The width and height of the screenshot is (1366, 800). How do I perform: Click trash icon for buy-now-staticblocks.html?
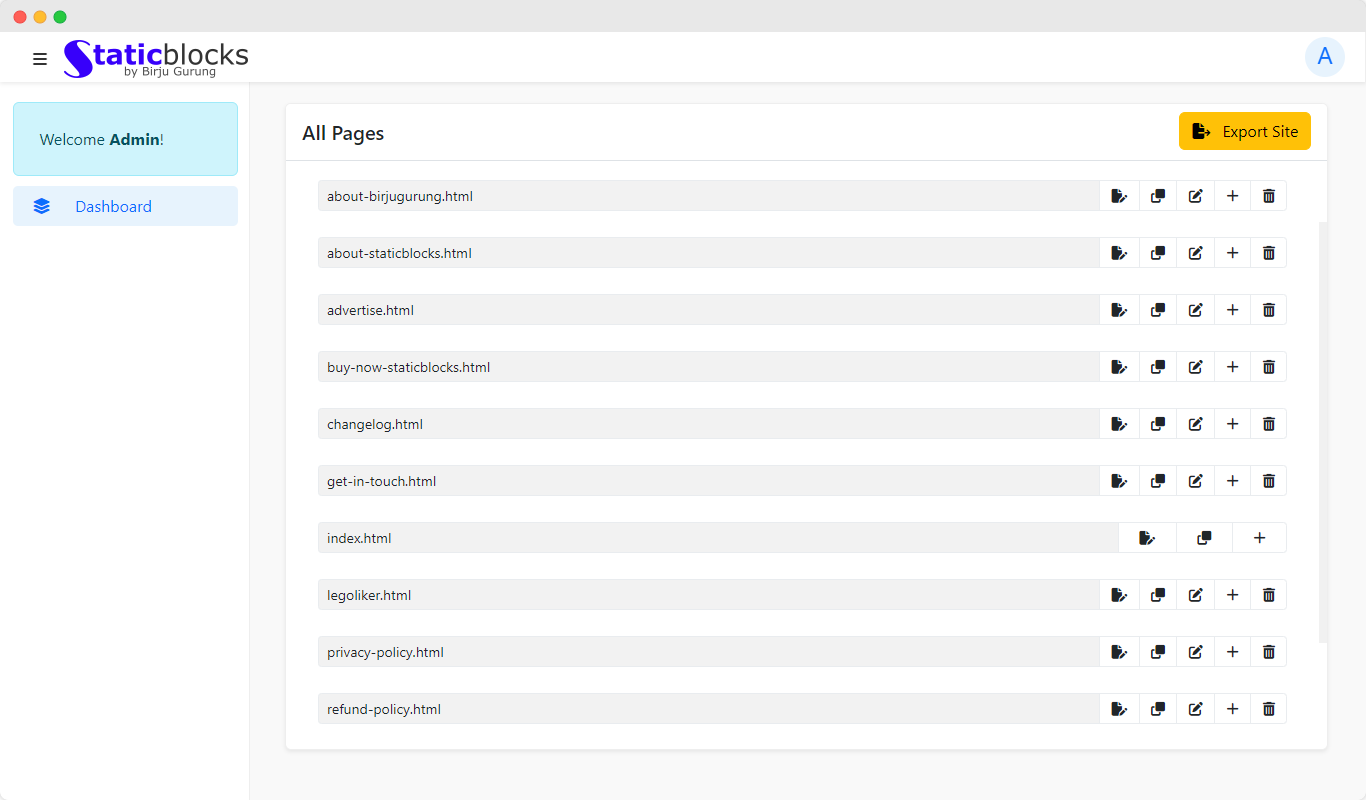pyautogui.click(x=1269, y=367)
